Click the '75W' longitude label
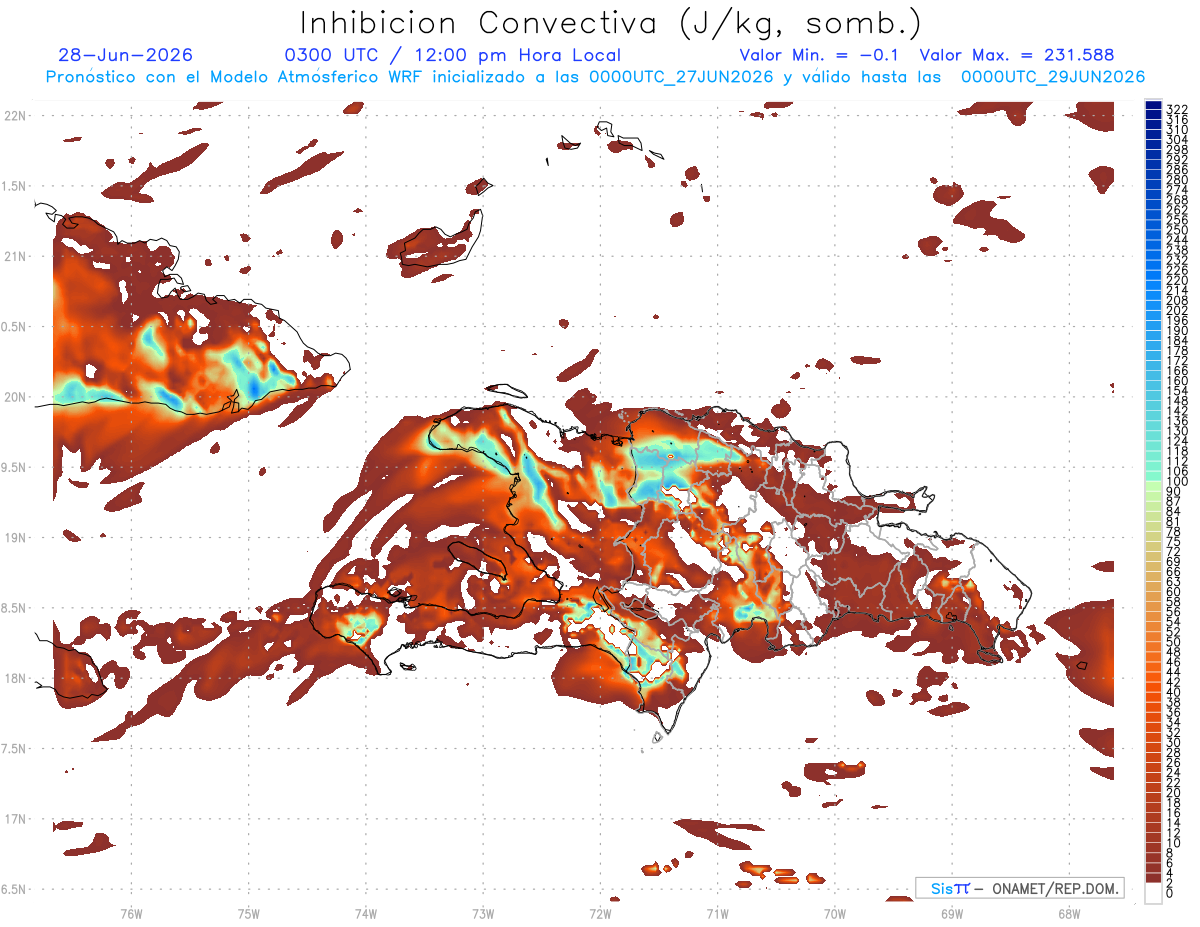Viewport: 1200px width, 927px height. pos(249,913)
